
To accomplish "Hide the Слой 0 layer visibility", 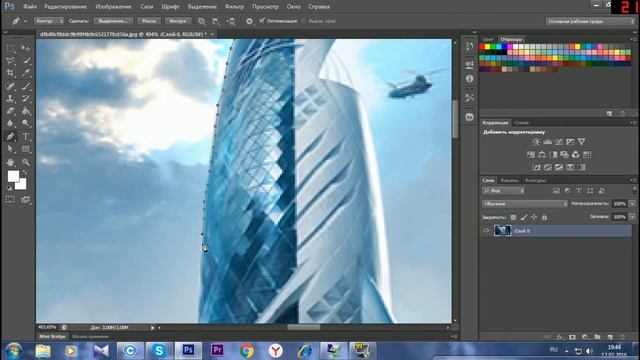I will point(486,231).
